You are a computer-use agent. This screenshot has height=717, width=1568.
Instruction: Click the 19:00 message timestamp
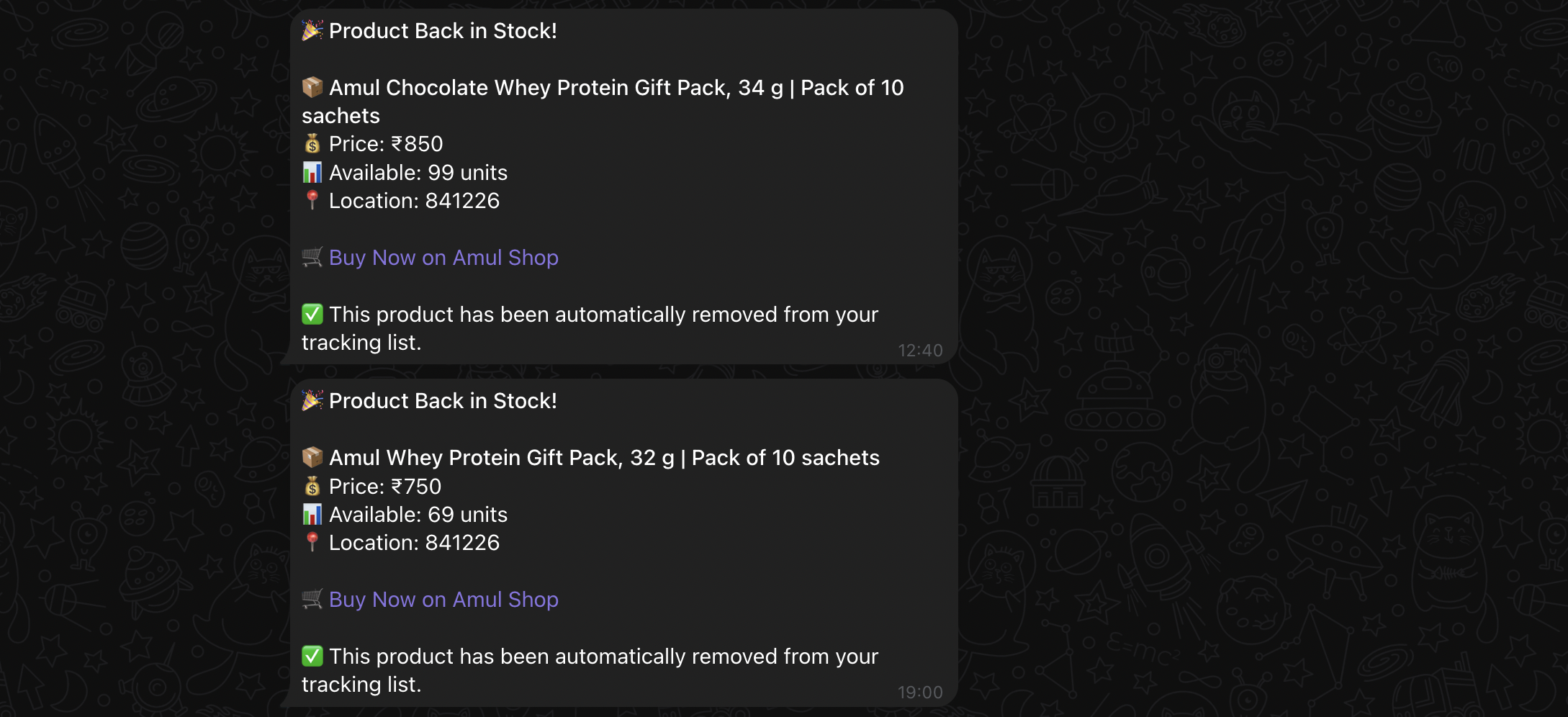(x=920, y=693)
